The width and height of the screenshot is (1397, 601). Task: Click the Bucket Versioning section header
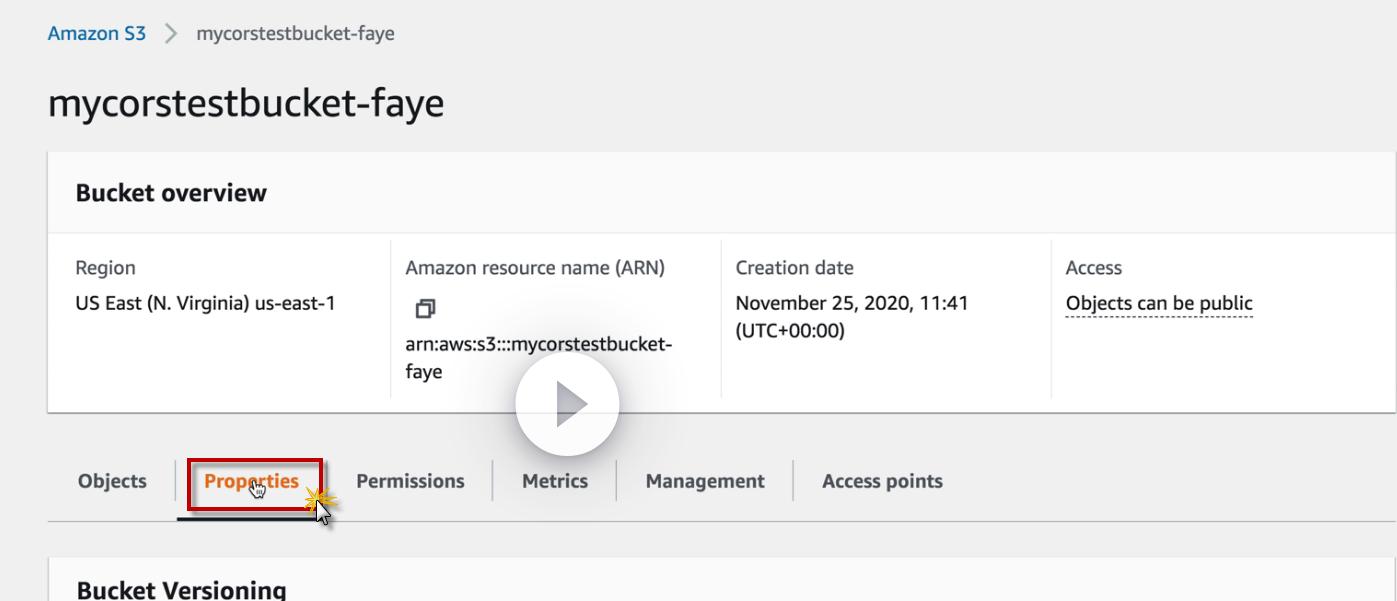point(181,589)
